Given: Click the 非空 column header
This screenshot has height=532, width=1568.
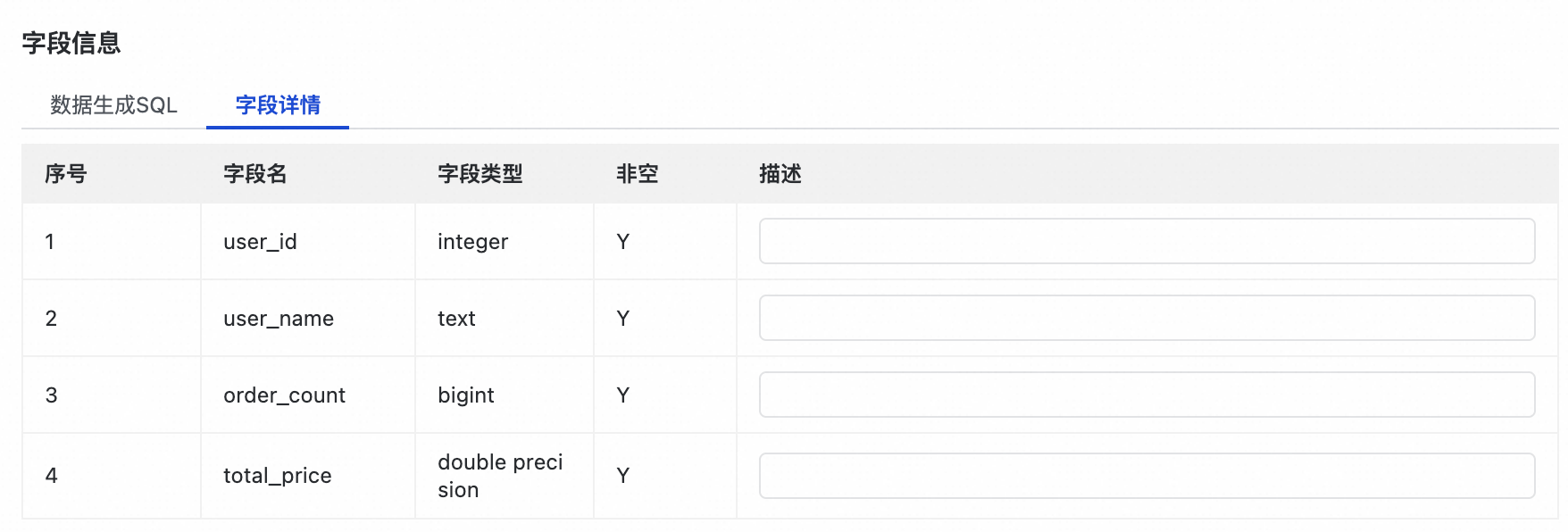Looking at the screenshot, I should (637, 174).
